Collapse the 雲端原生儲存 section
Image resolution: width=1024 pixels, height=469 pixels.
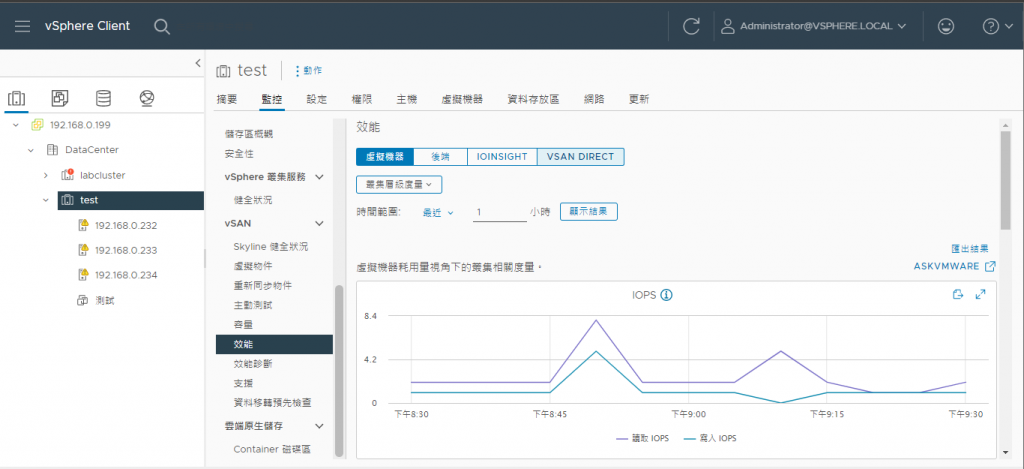tap(319, 426)
